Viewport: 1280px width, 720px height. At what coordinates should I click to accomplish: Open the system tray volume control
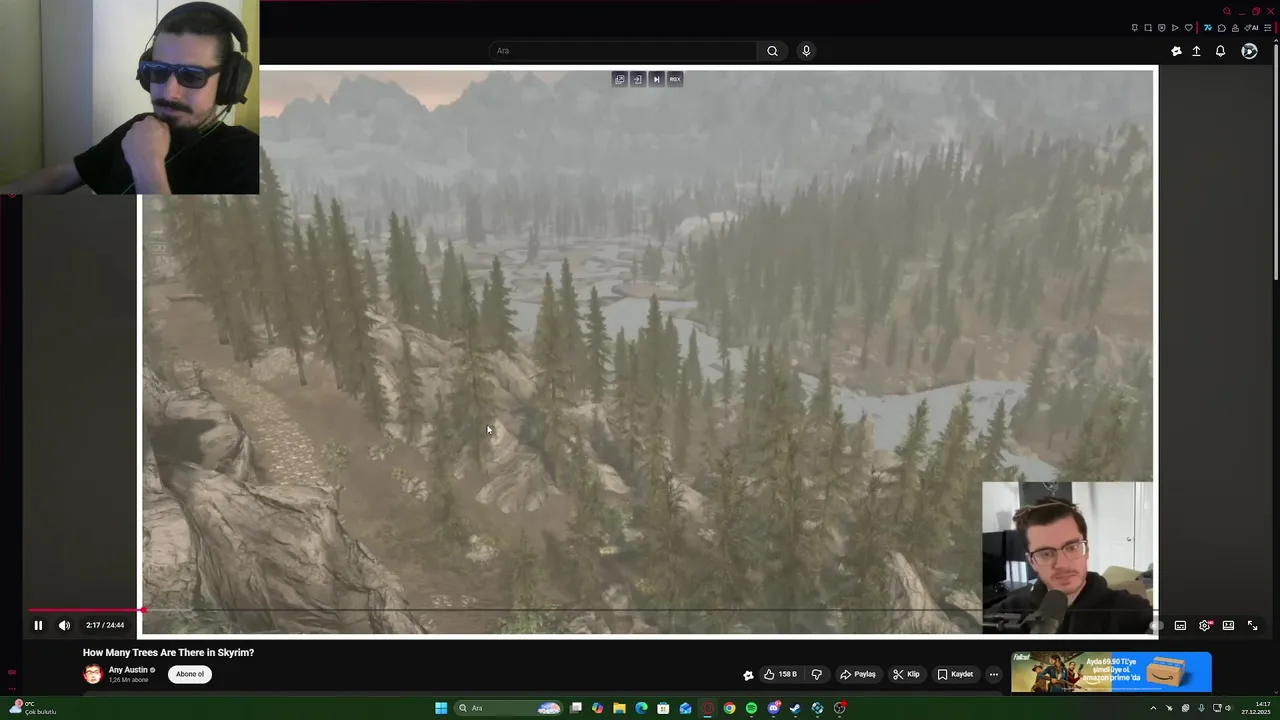pos(1229,708)
